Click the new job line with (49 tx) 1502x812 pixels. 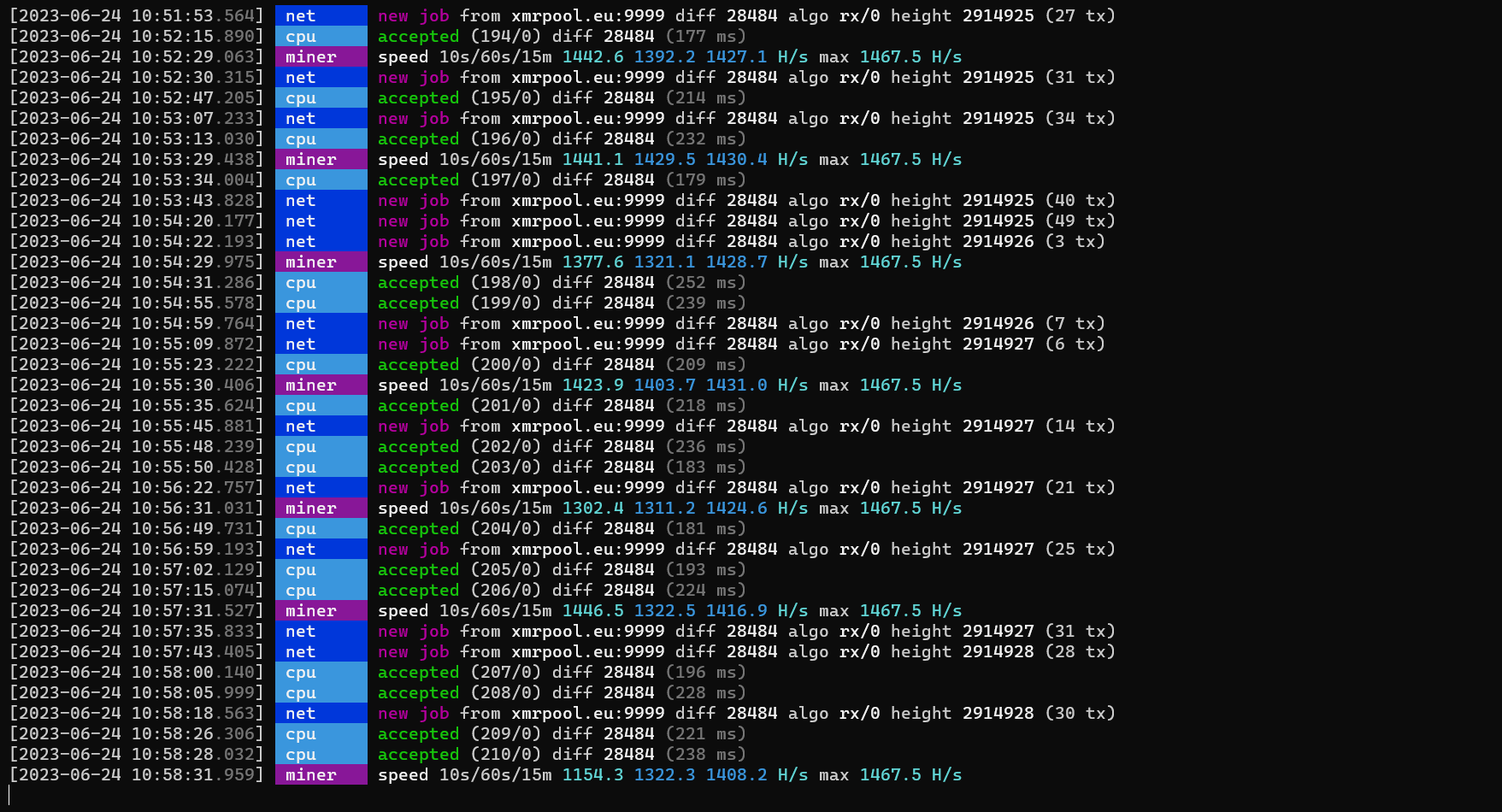[746, 221]
